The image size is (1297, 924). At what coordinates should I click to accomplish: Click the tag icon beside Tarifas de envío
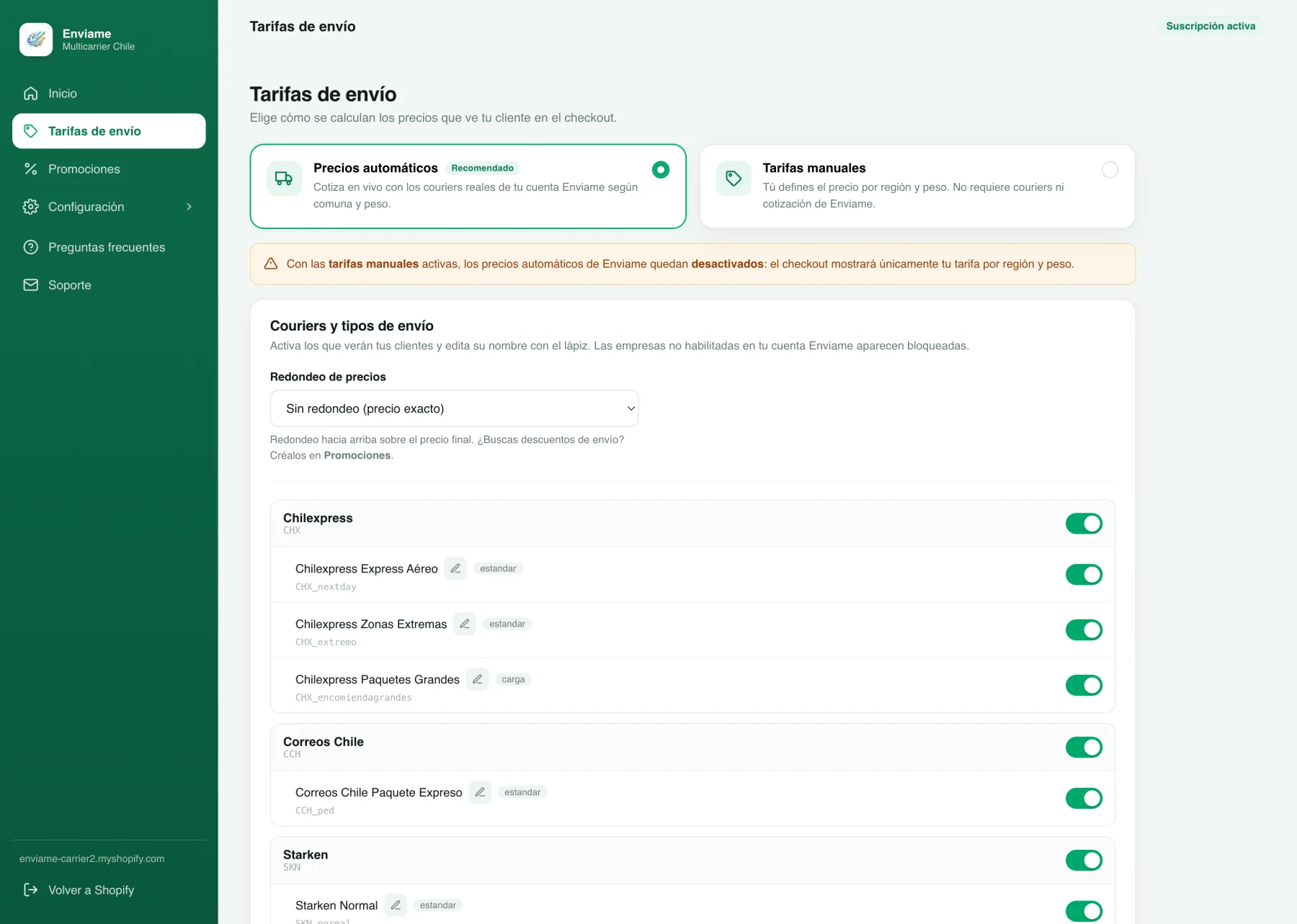click(x=30, y=131)
